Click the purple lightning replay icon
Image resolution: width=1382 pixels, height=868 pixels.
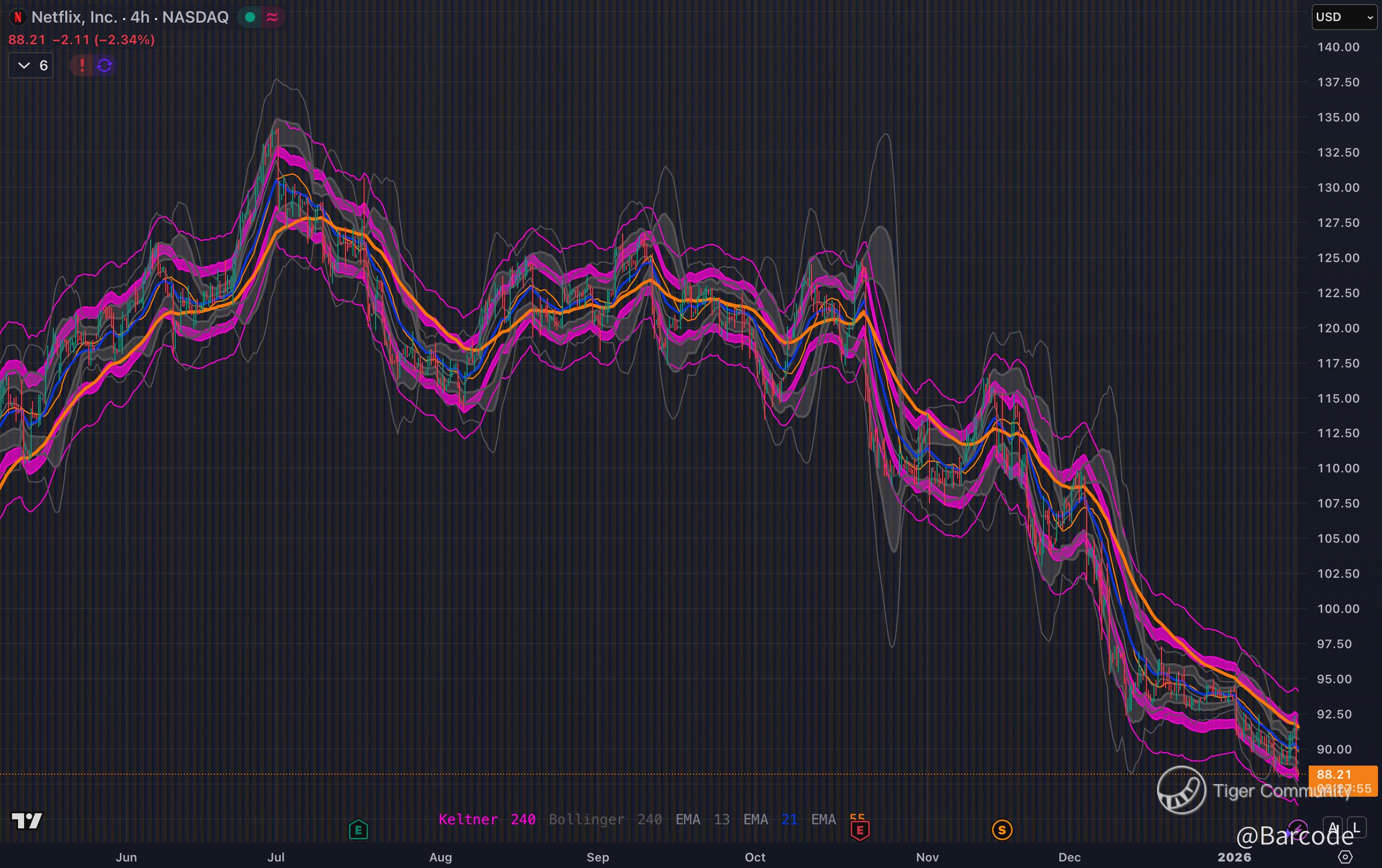pyautogui.click(x=1297, y=828)
